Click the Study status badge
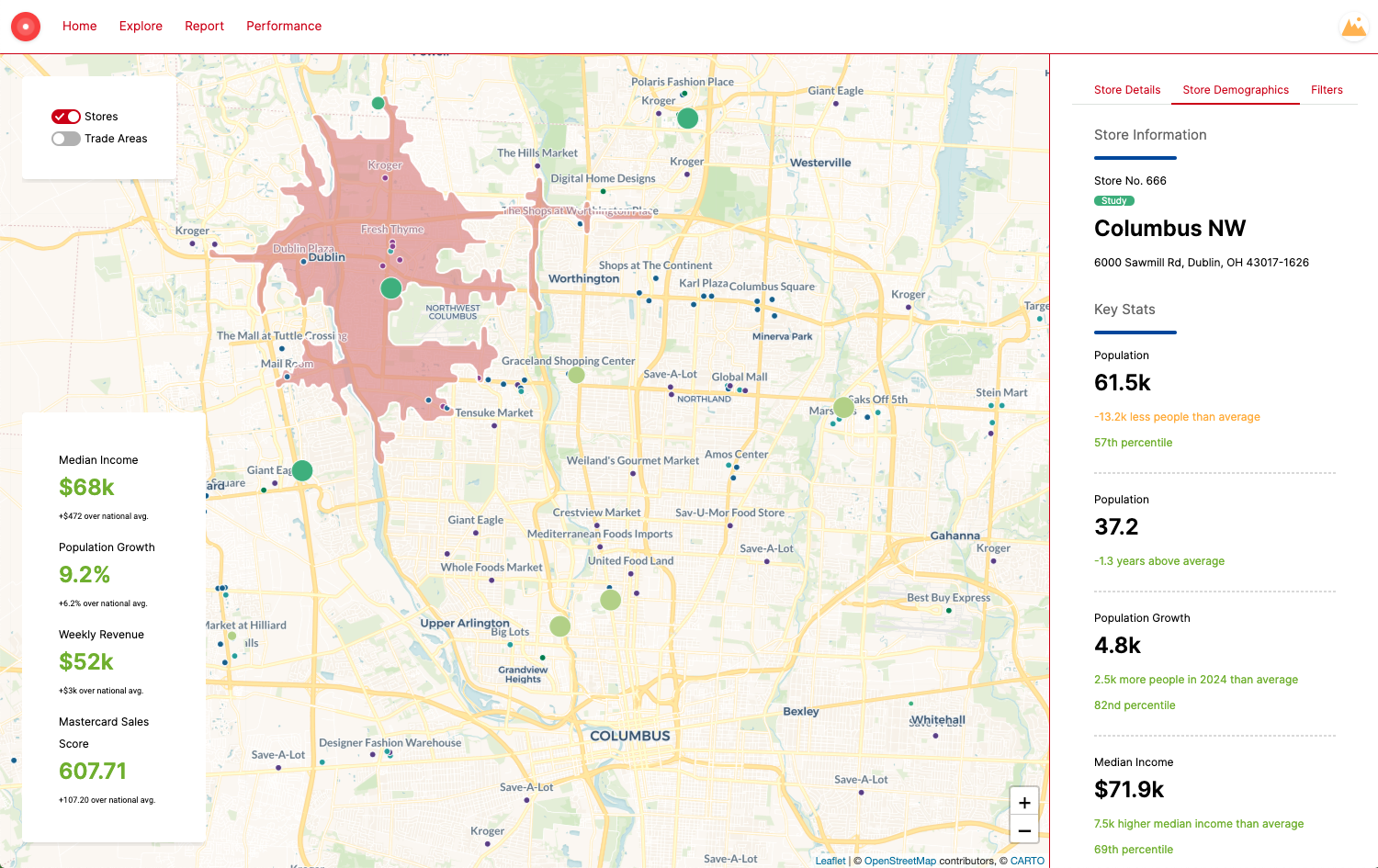 [x=1114, y=200]
